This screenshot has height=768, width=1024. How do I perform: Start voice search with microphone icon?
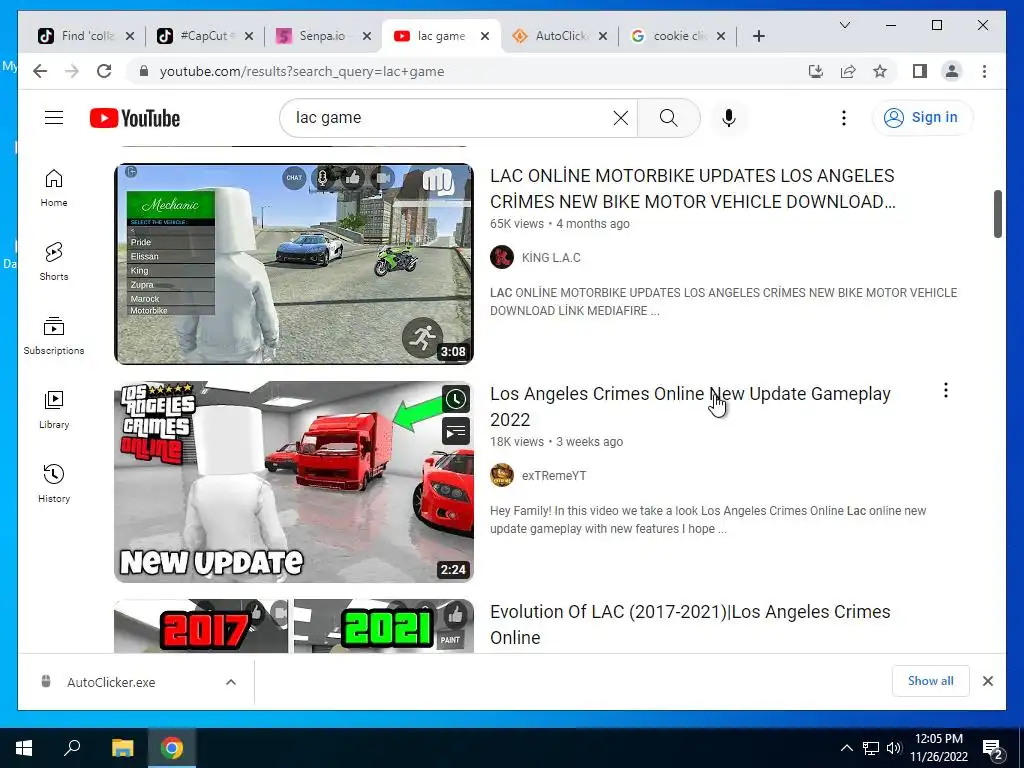(x=729, y=118)
